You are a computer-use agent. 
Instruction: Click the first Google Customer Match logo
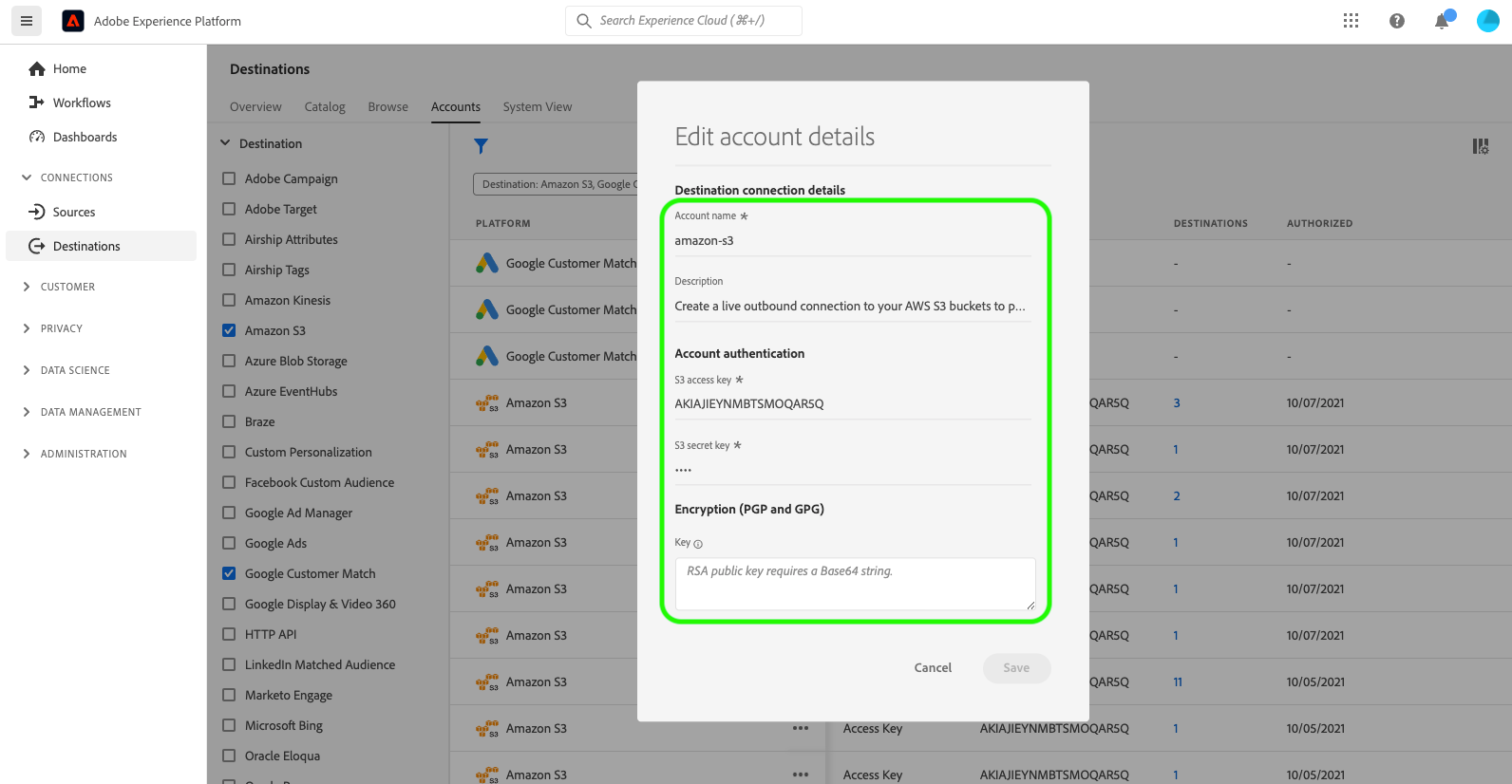(487, 263)
